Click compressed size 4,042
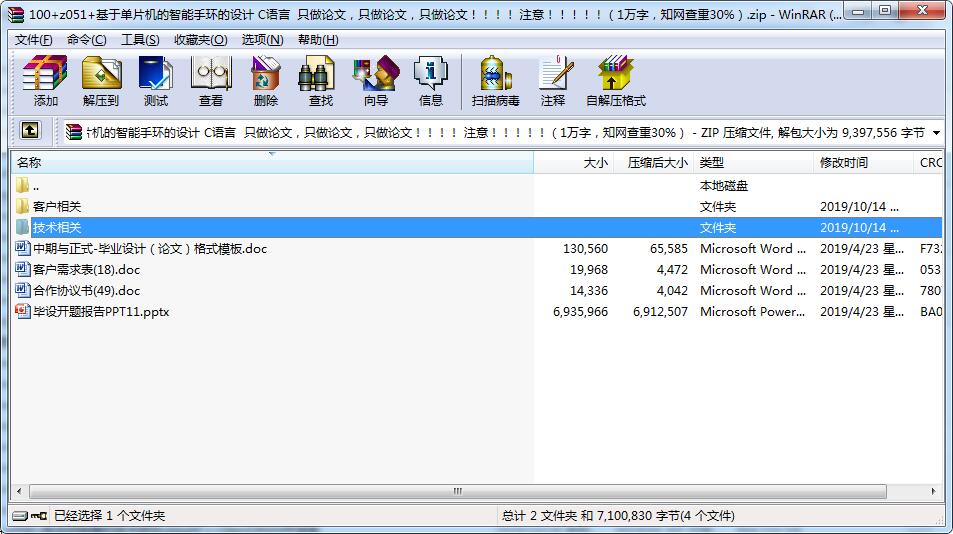Image resolution: width=953 pixels, height=534 pixels. click(672, 290)
